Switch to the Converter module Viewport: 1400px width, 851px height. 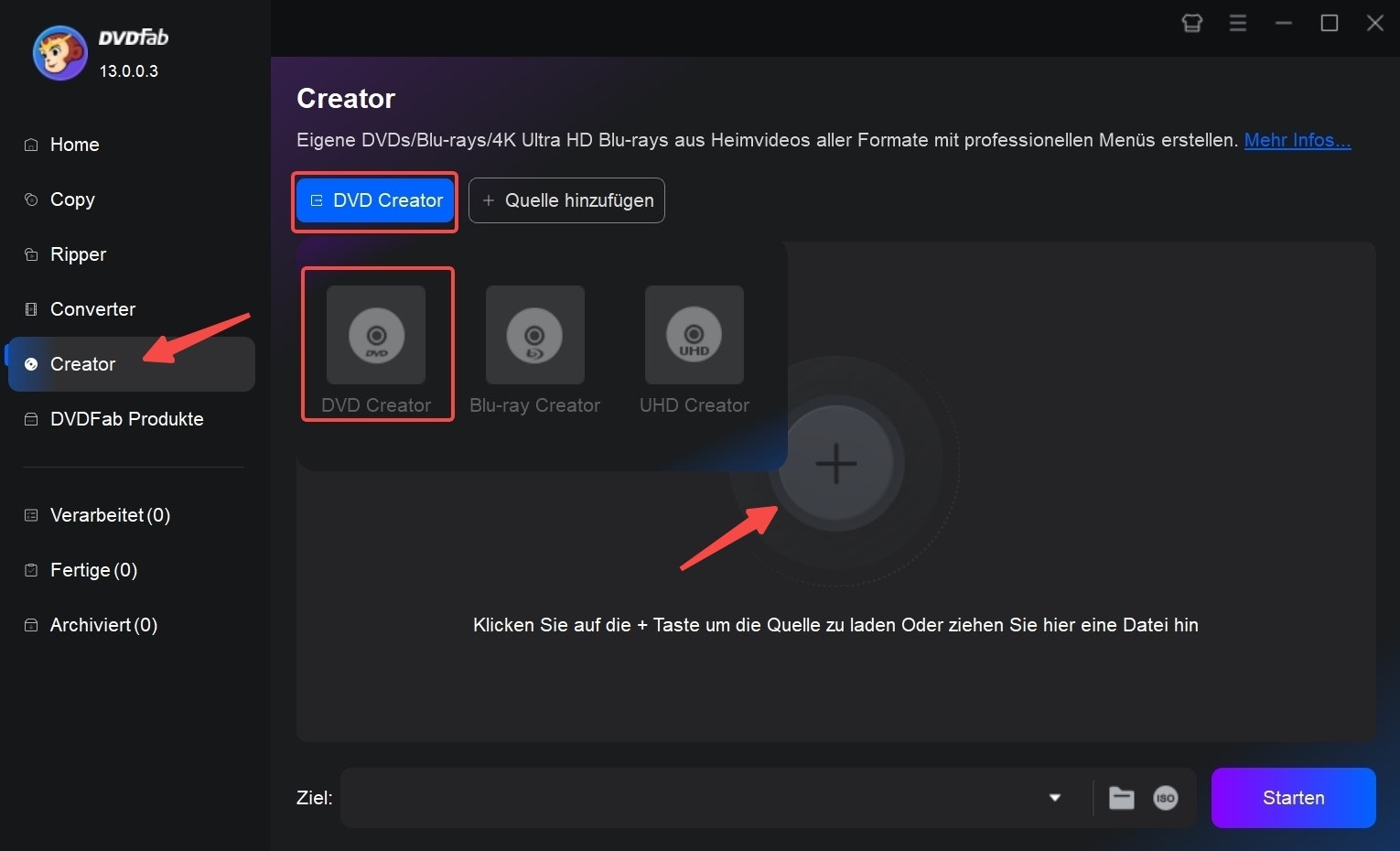(x=92, y=309)
